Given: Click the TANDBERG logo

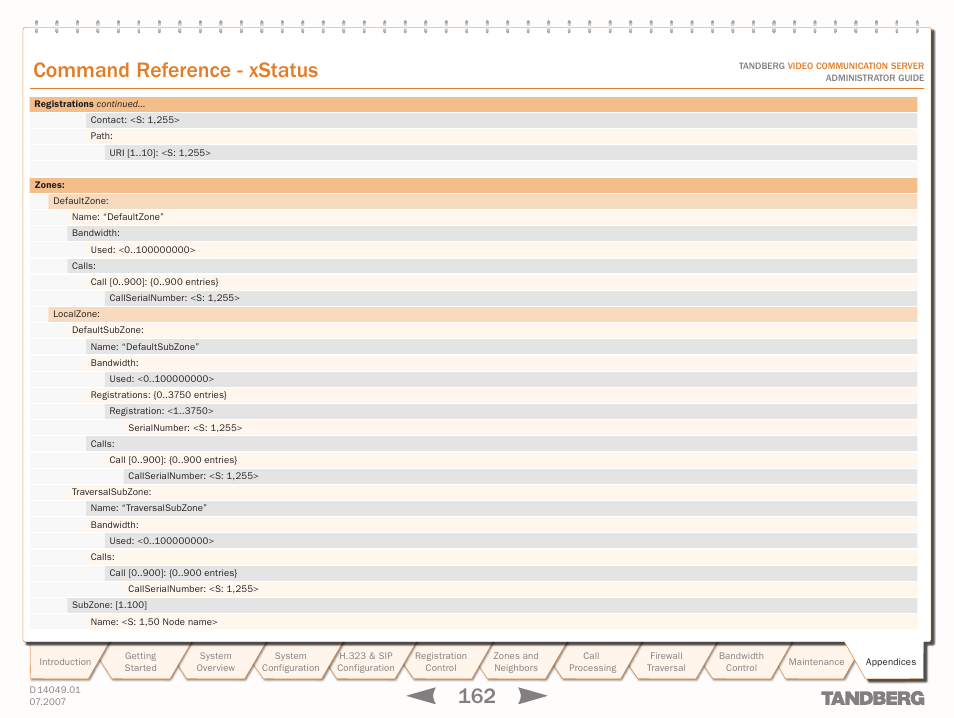Looking at the screenshot, I should (872, 698).
